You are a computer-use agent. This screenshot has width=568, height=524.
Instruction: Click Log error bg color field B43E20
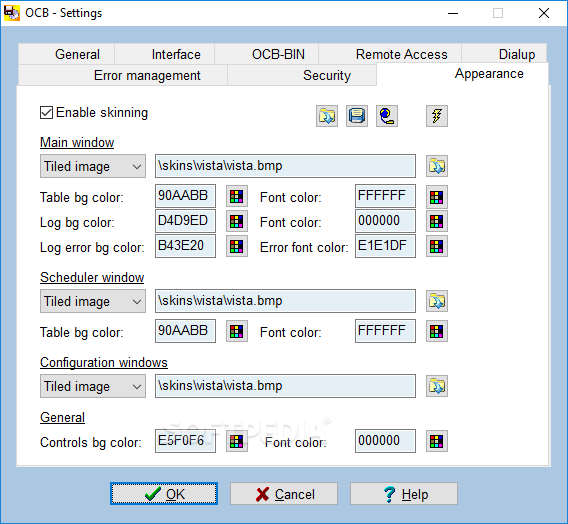point(185,246)
